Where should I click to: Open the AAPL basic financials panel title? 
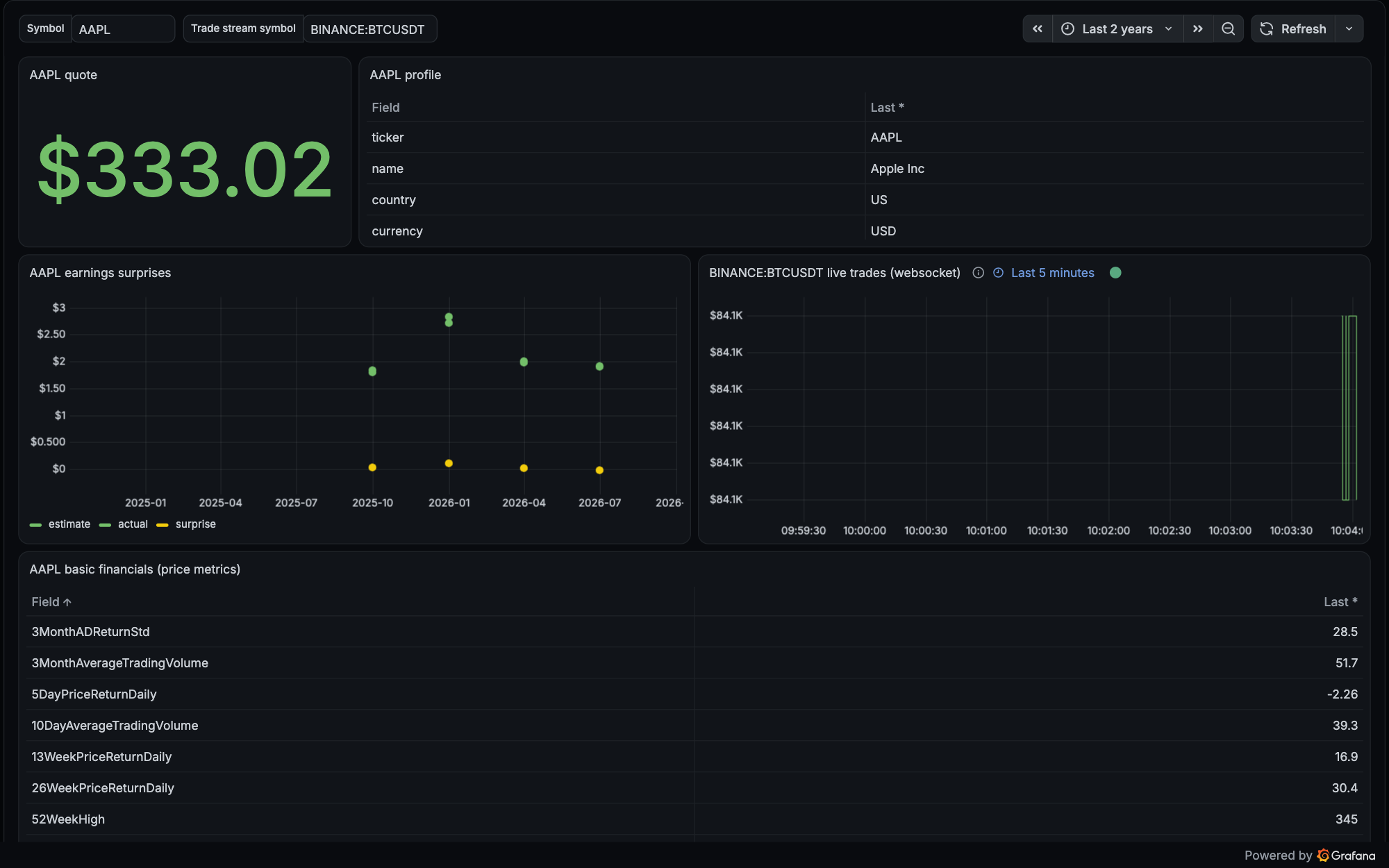point(135,569)
